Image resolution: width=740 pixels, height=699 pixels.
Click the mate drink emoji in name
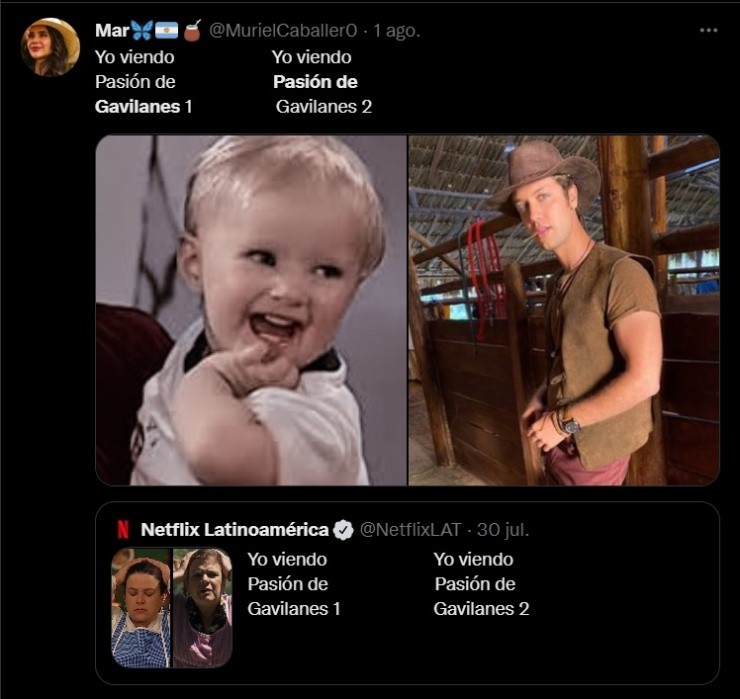coord(192,31)
